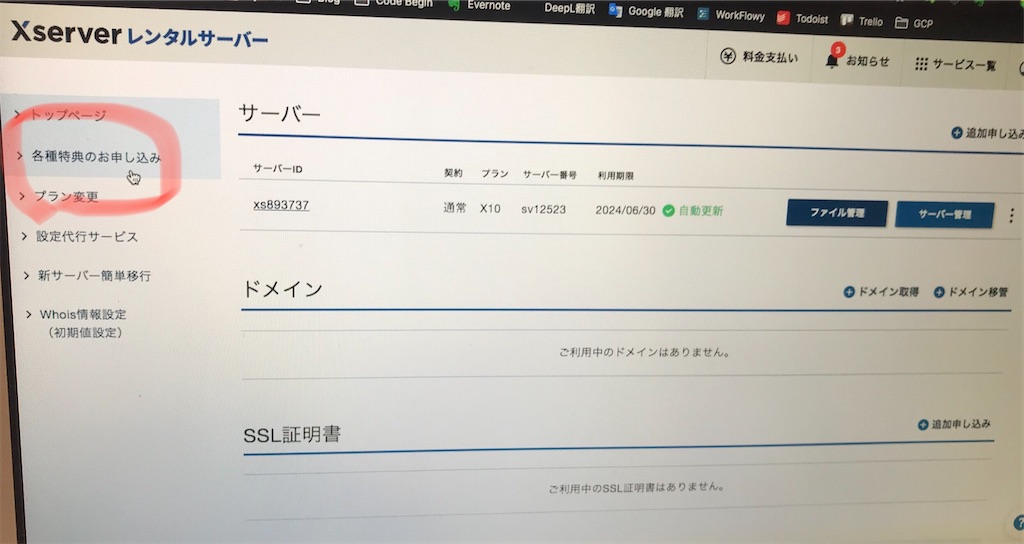The image size is (1024, 544).
Task: Open DeepL翻訳 bookmark
Action: (x=569, y=8)
